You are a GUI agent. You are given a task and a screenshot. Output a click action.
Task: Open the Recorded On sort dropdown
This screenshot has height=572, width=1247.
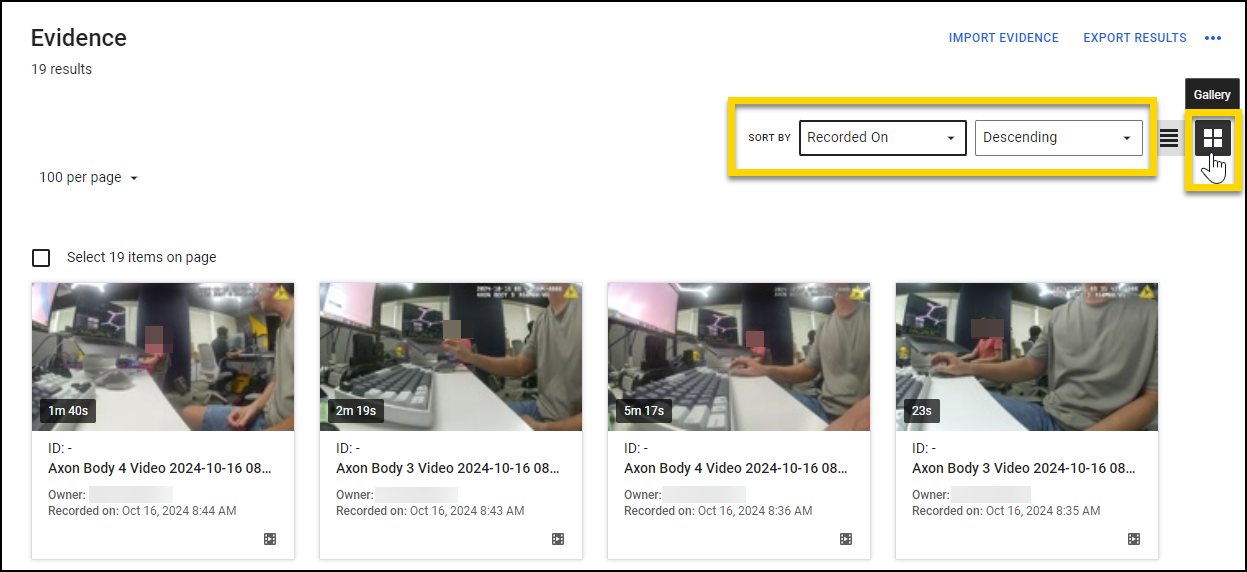pyautogui.click(x=882, y=138)
